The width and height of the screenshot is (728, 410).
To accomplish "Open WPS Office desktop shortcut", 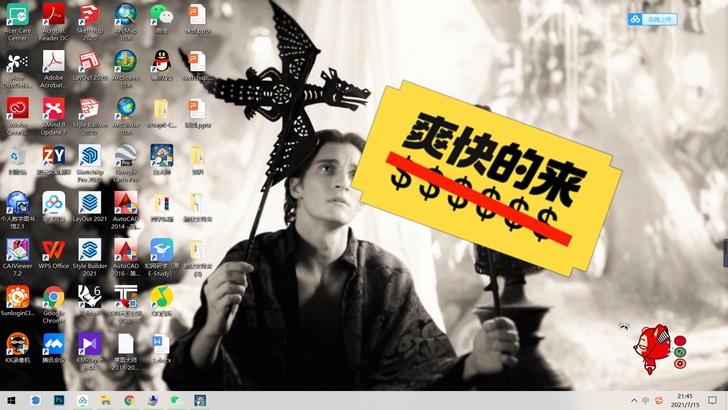I will pyautogui.click(x=54, y=250).
